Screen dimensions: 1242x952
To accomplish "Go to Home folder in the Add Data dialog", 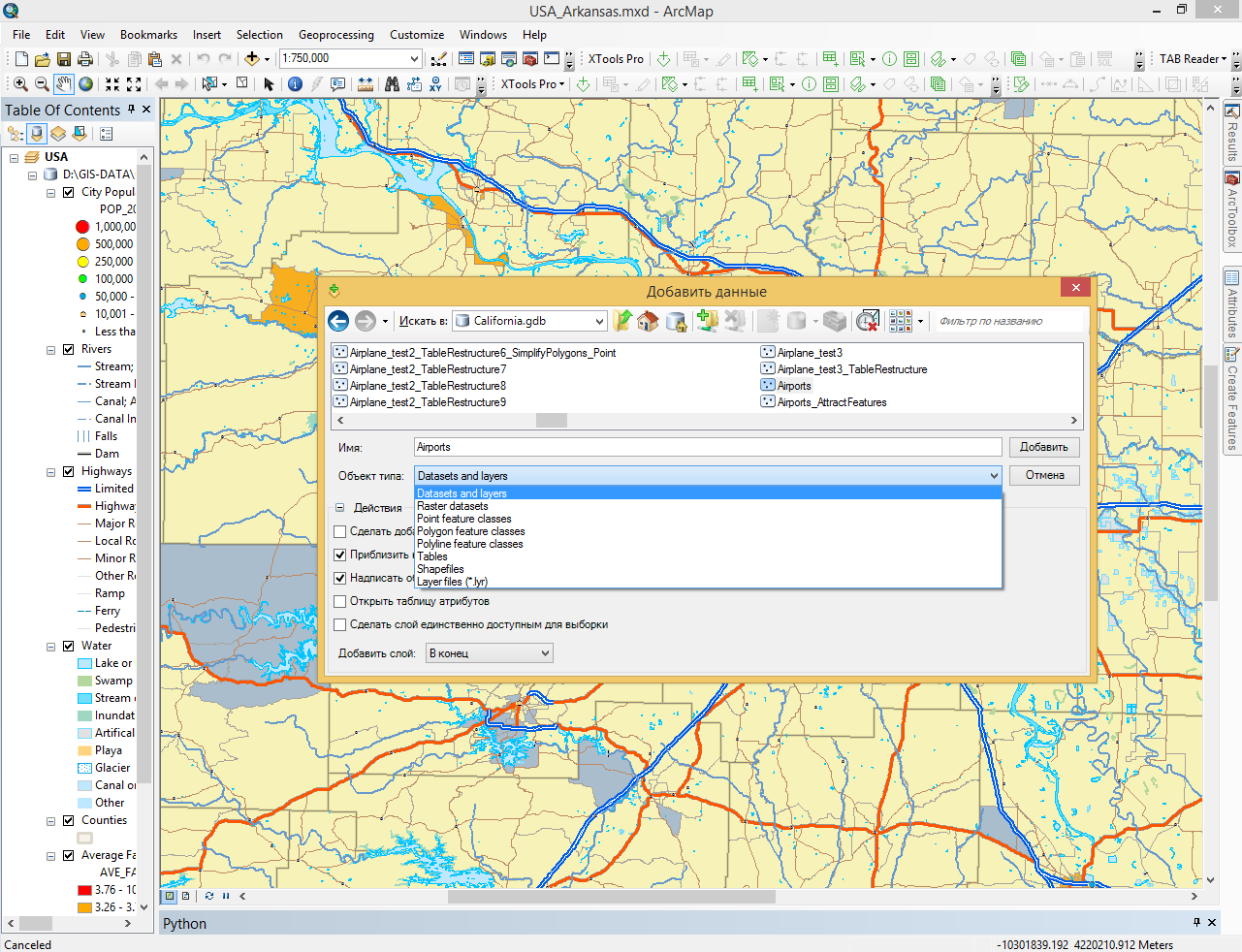I will click(648, 321).
